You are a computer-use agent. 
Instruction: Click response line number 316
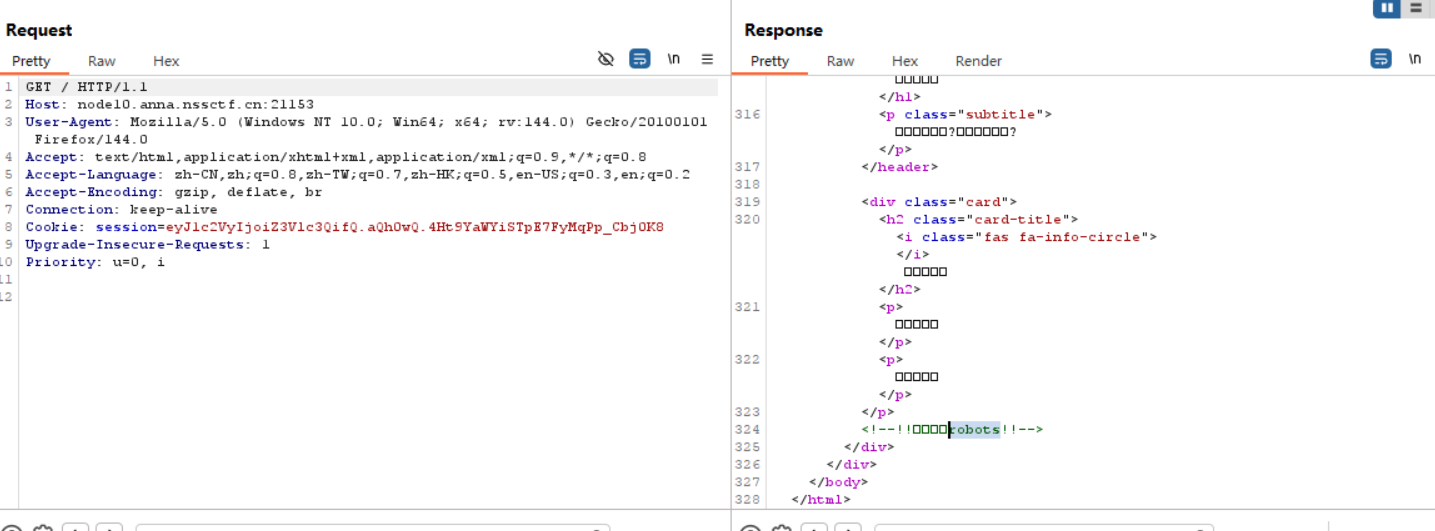pyautogui.click(x=747, y=114)
